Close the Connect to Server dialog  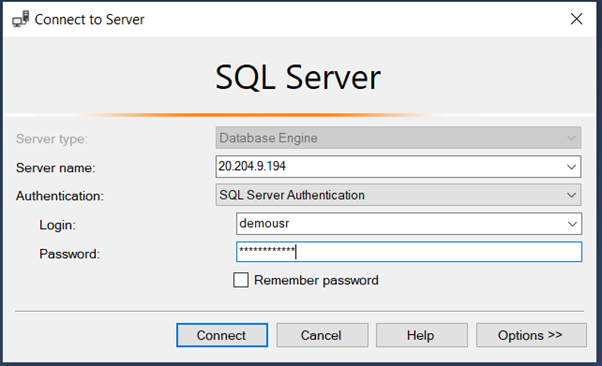tap(576, 19)
